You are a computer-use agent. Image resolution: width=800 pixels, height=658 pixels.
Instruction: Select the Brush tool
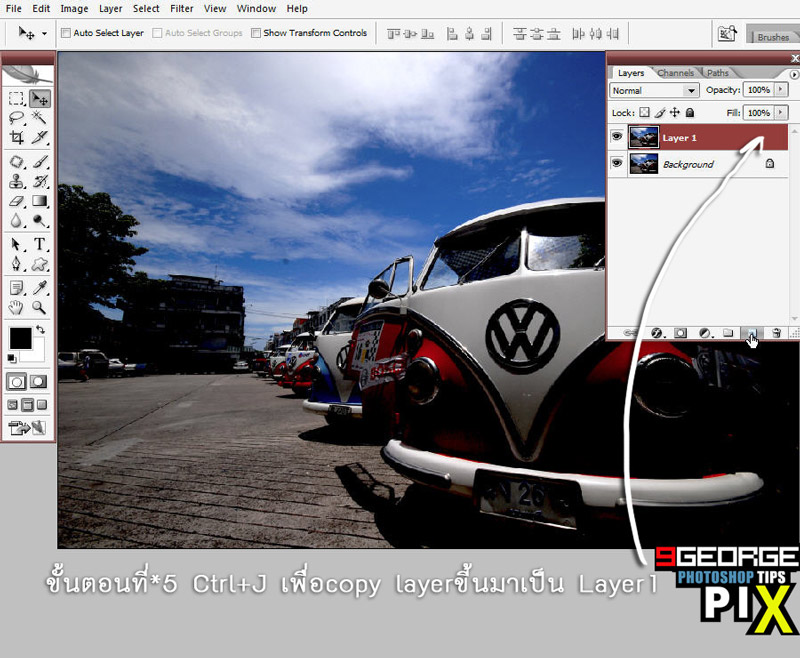(39, 162)
